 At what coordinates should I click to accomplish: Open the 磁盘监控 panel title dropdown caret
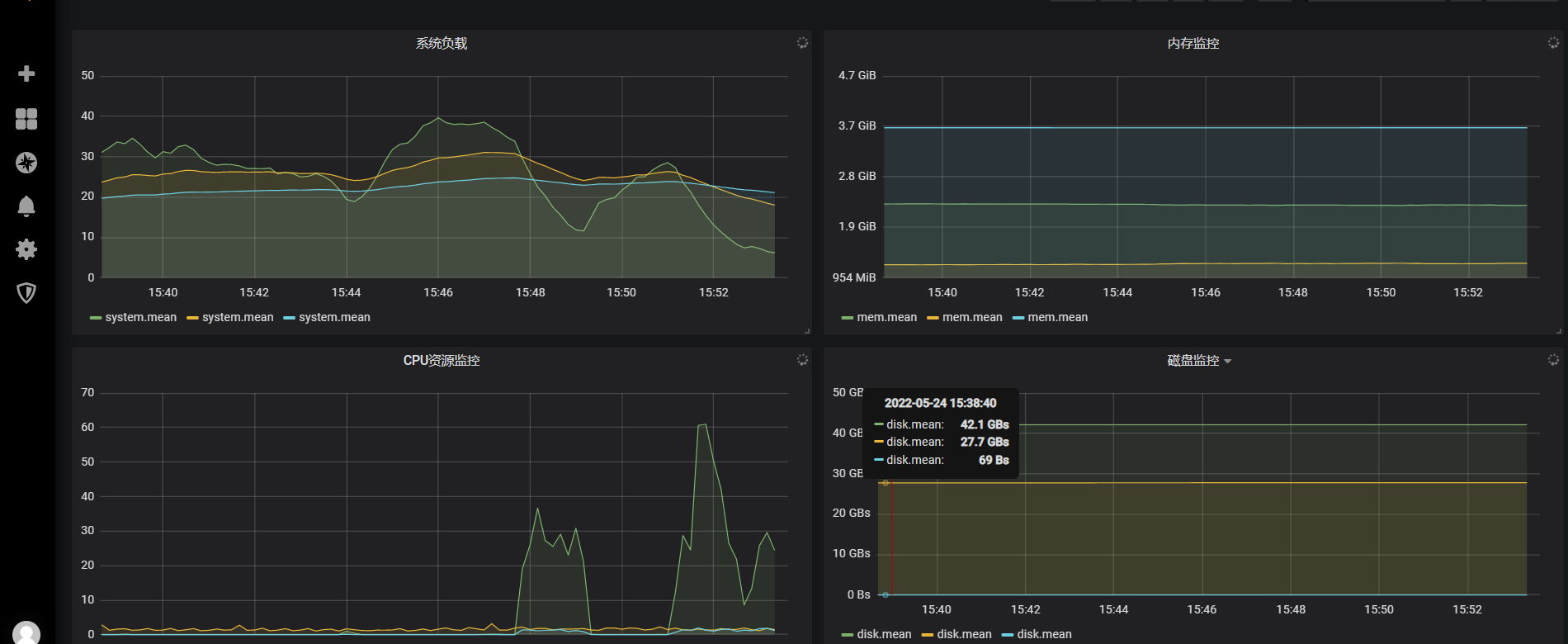coord(1227,361)
